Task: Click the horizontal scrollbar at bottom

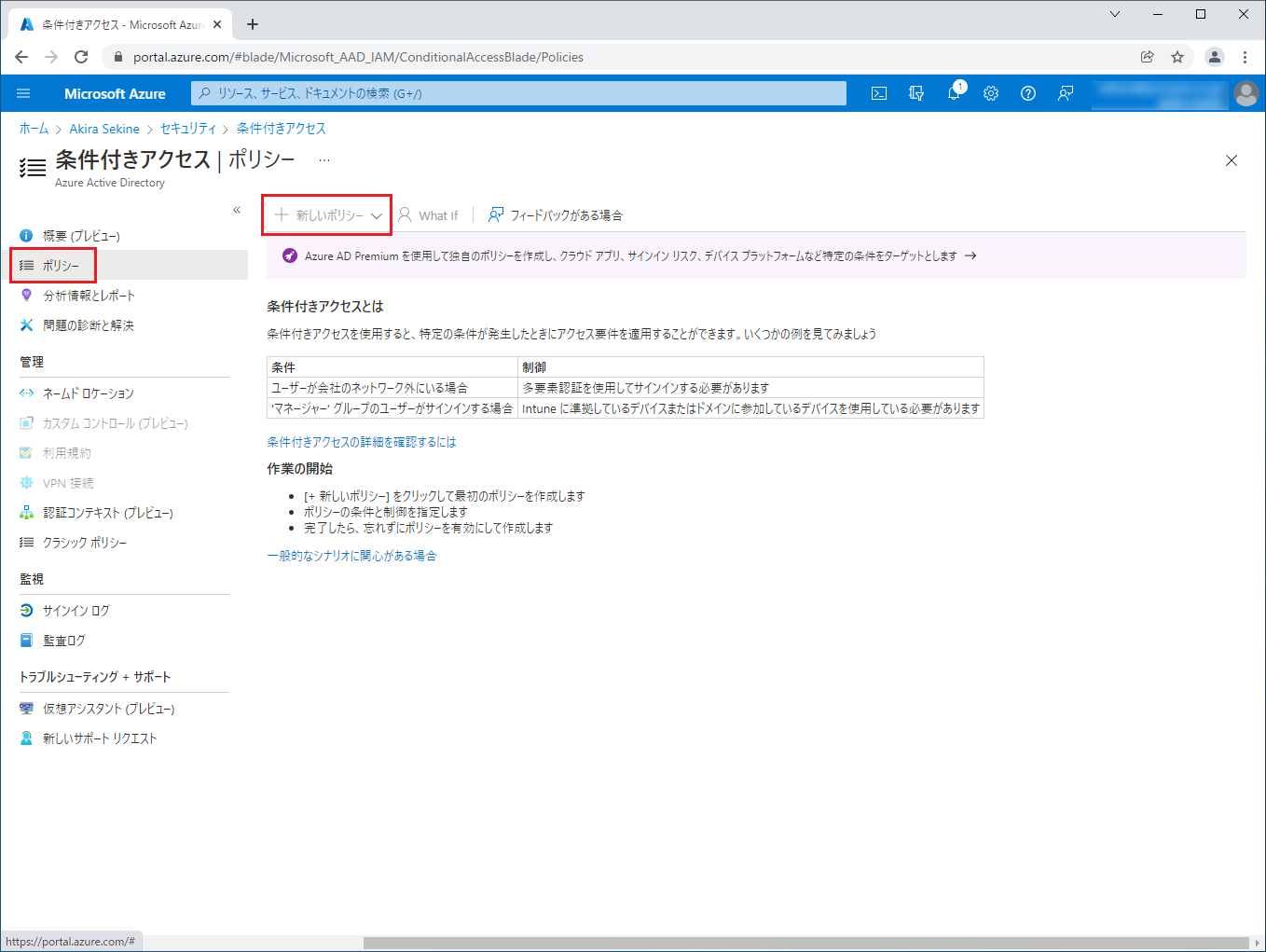Action: 805,943
